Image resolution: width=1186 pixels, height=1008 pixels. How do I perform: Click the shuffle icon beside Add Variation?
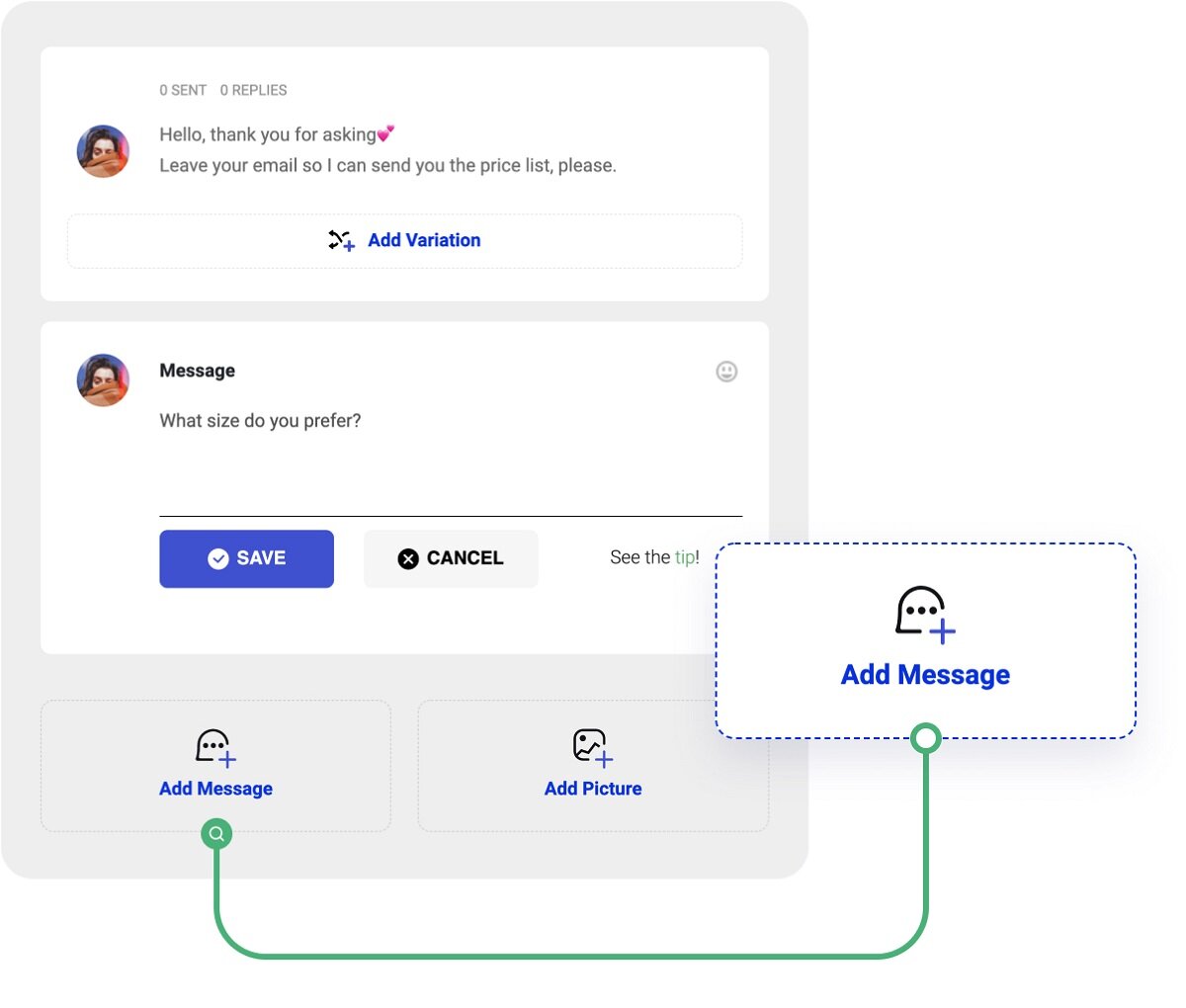(x=341, y=240)
